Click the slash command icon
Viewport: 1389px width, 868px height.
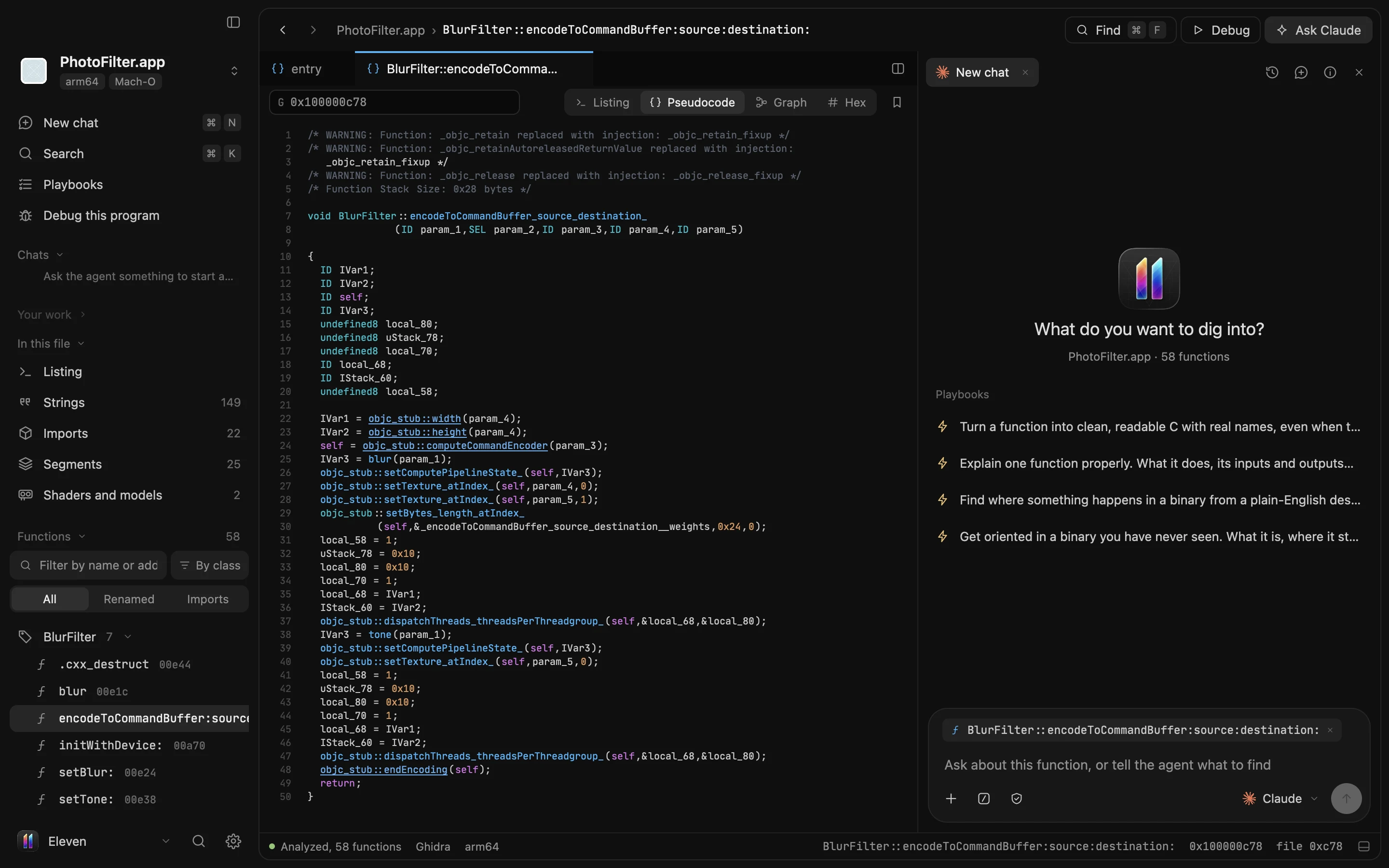click(x=984, y=799)
